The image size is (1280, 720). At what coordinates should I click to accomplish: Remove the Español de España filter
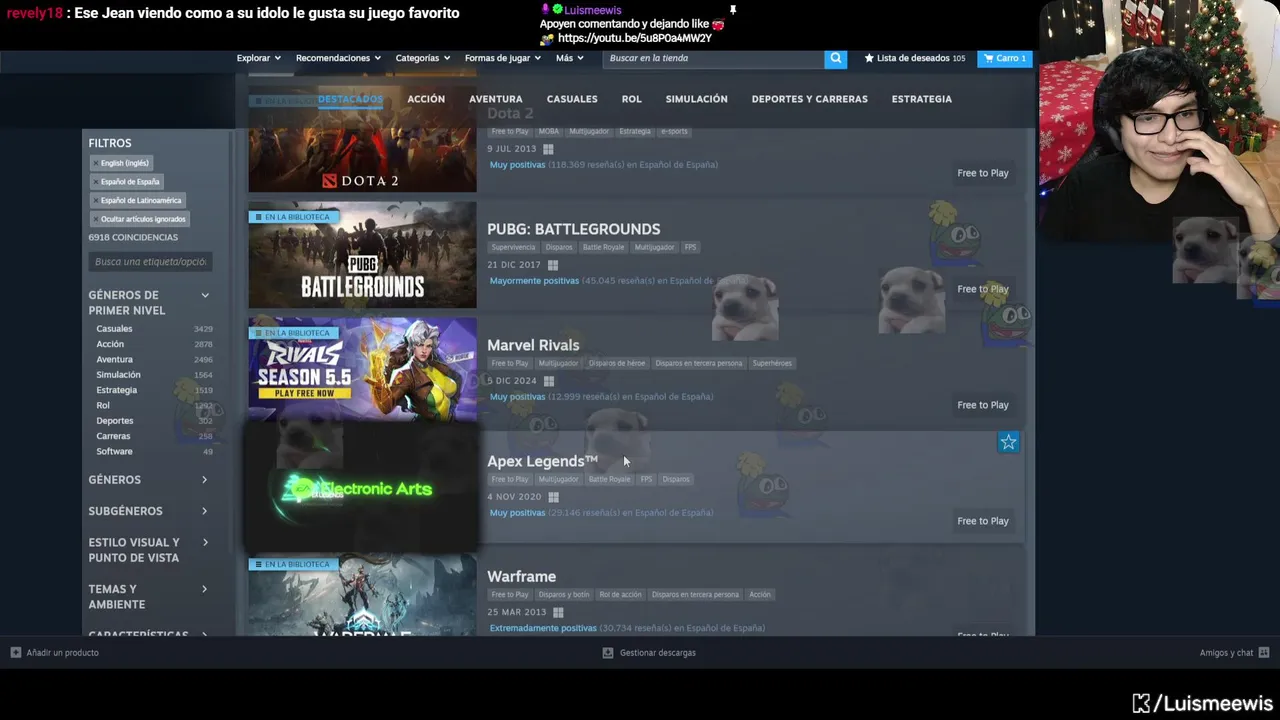96,182
